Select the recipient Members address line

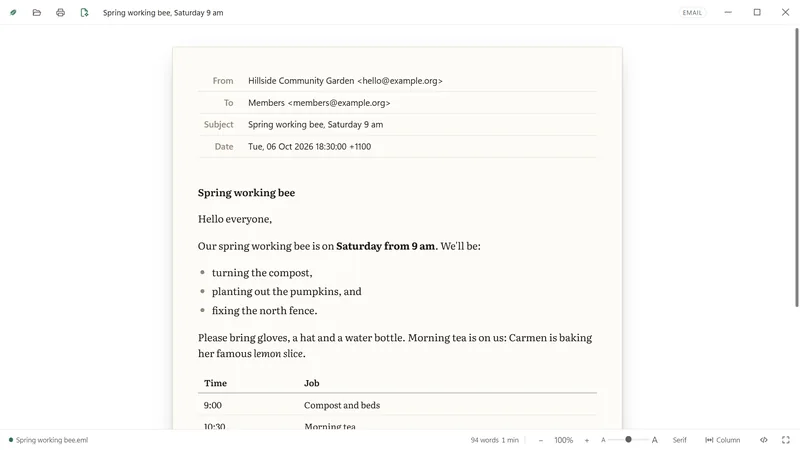pyautogui.click(x=319, y=103)
